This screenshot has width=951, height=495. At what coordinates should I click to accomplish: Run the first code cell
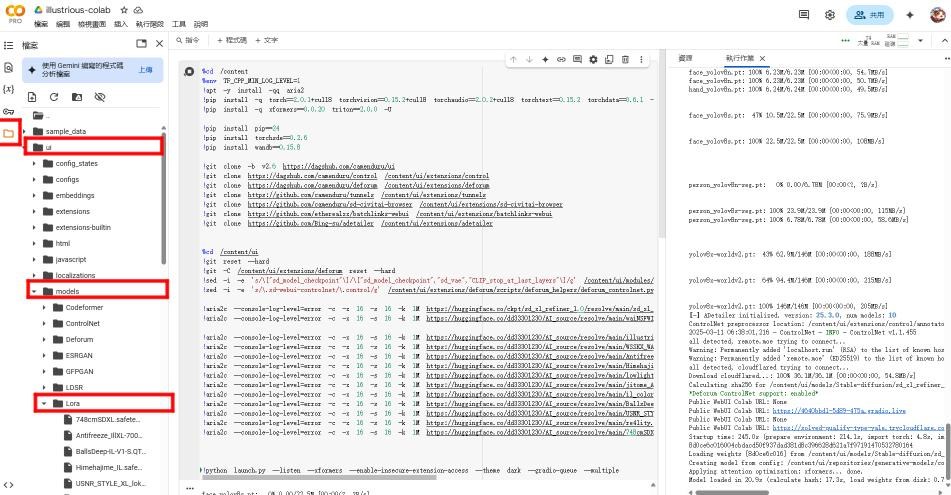point(189,73)
